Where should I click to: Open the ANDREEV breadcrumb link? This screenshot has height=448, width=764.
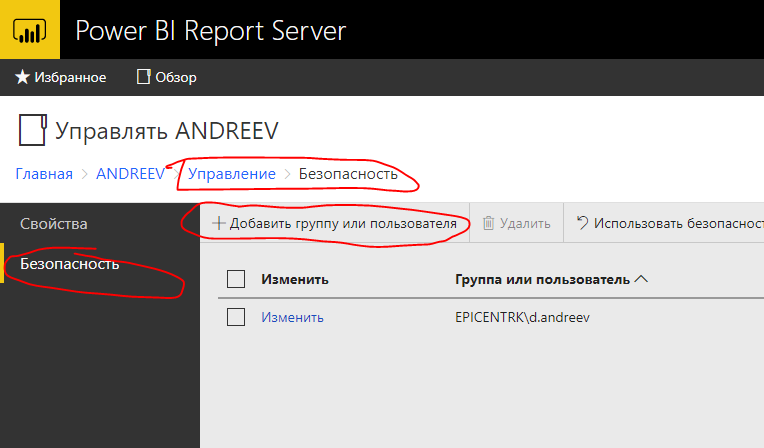click(x=130, y=174)
